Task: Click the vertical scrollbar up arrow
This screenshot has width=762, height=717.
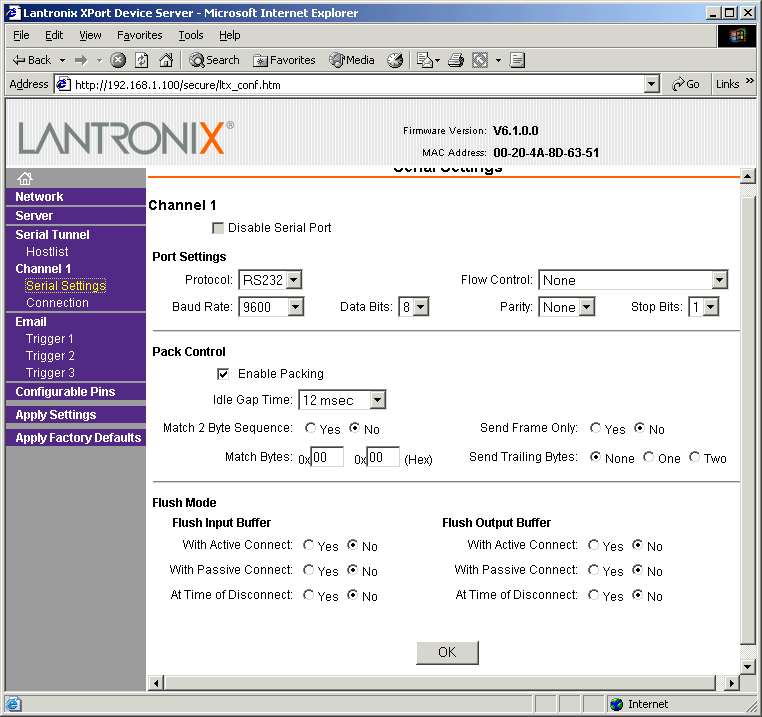Action: [747, 176]
